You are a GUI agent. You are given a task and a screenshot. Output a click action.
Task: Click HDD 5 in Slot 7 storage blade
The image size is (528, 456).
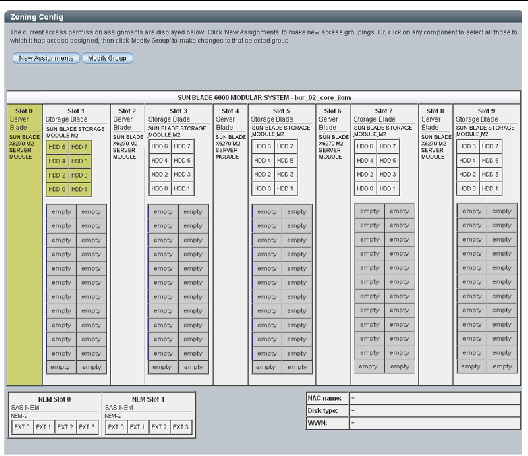pos(388,161)
